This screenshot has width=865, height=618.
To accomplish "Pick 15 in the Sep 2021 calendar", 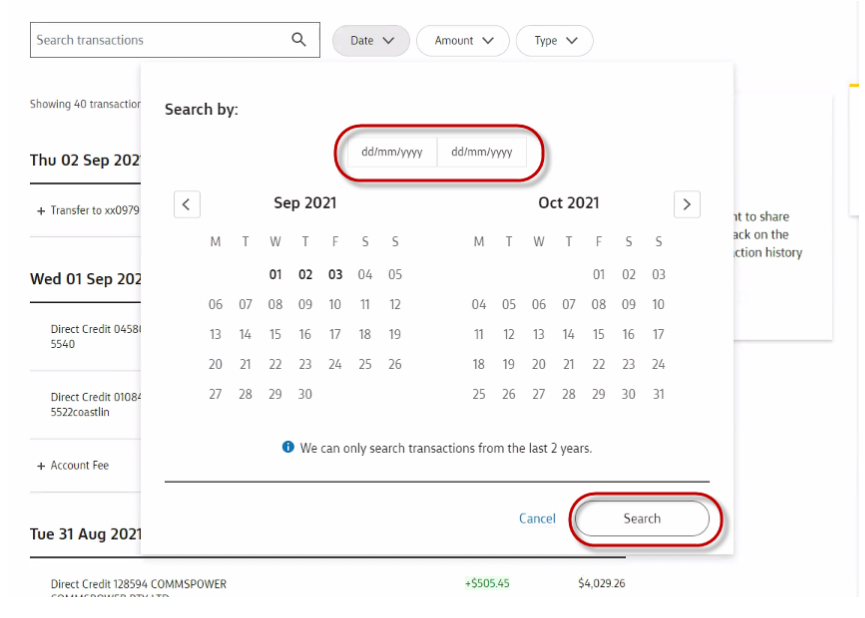I will tap(275, 335).
